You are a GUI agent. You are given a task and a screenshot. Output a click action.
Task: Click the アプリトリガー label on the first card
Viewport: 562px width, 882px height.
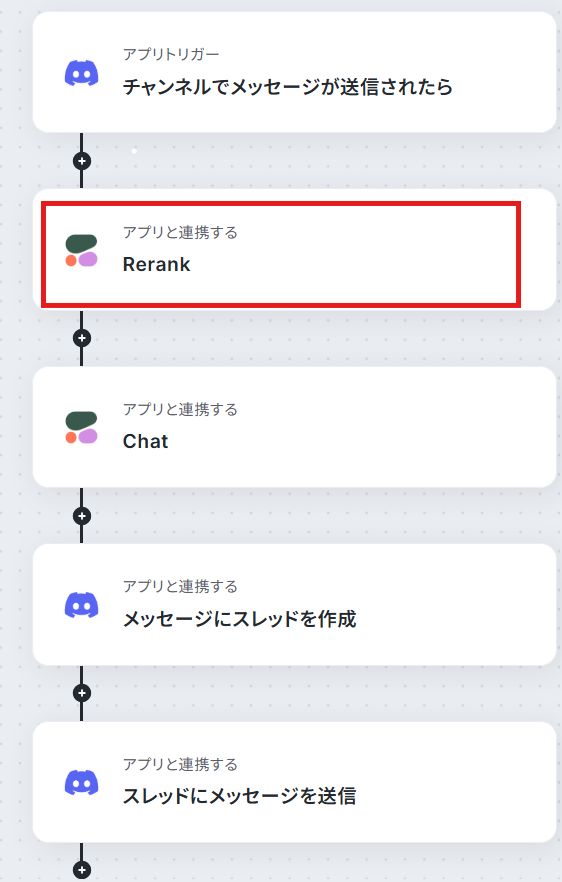(171, 55)
